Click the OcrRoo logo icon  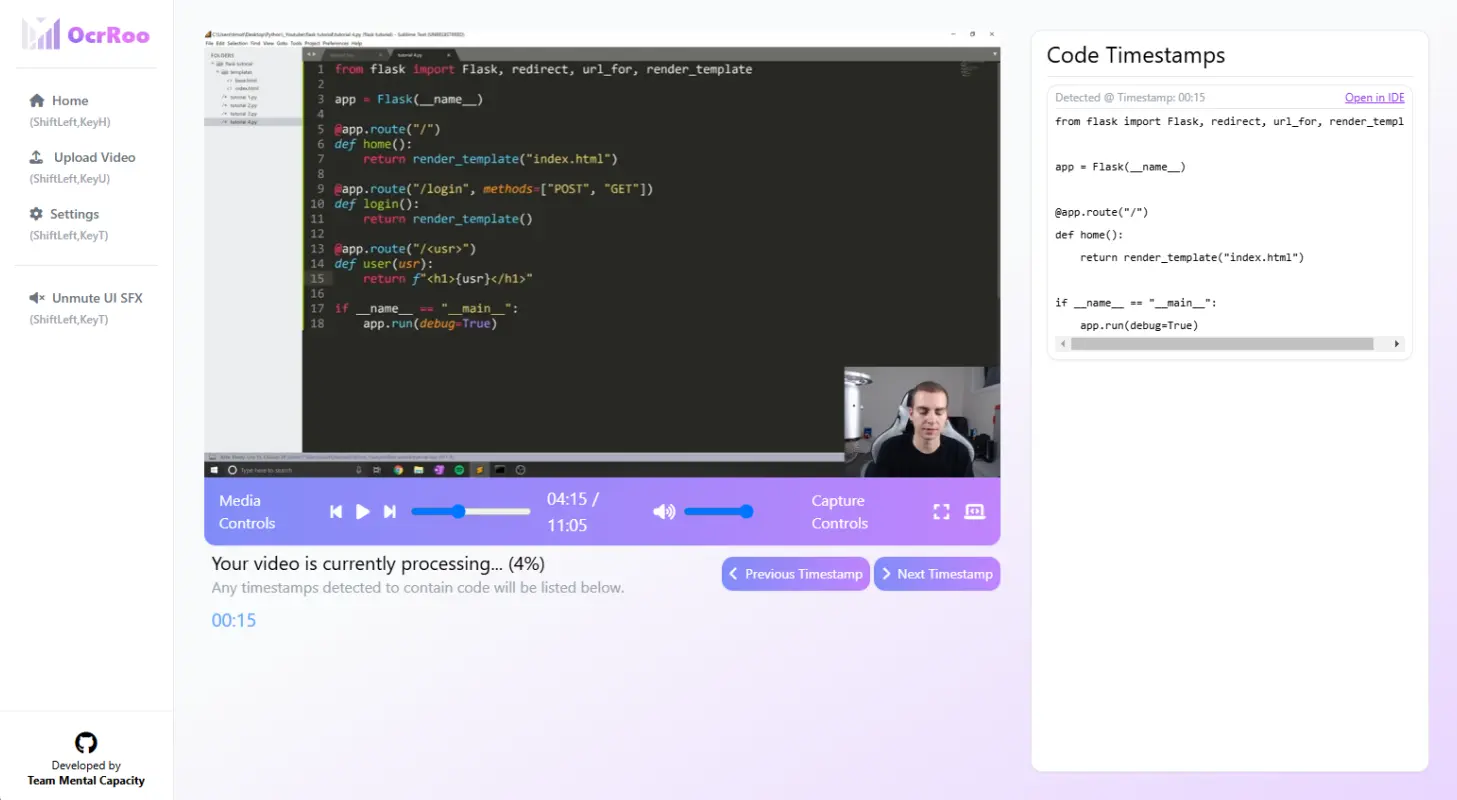tap(41, 33)
